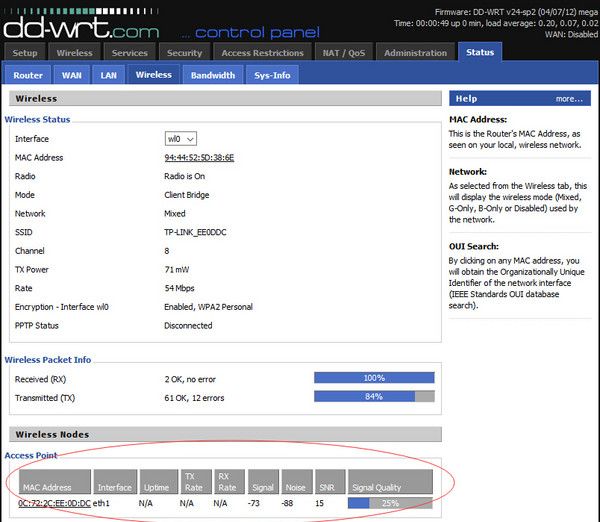Open the Wireless main tab

[75, 52]
